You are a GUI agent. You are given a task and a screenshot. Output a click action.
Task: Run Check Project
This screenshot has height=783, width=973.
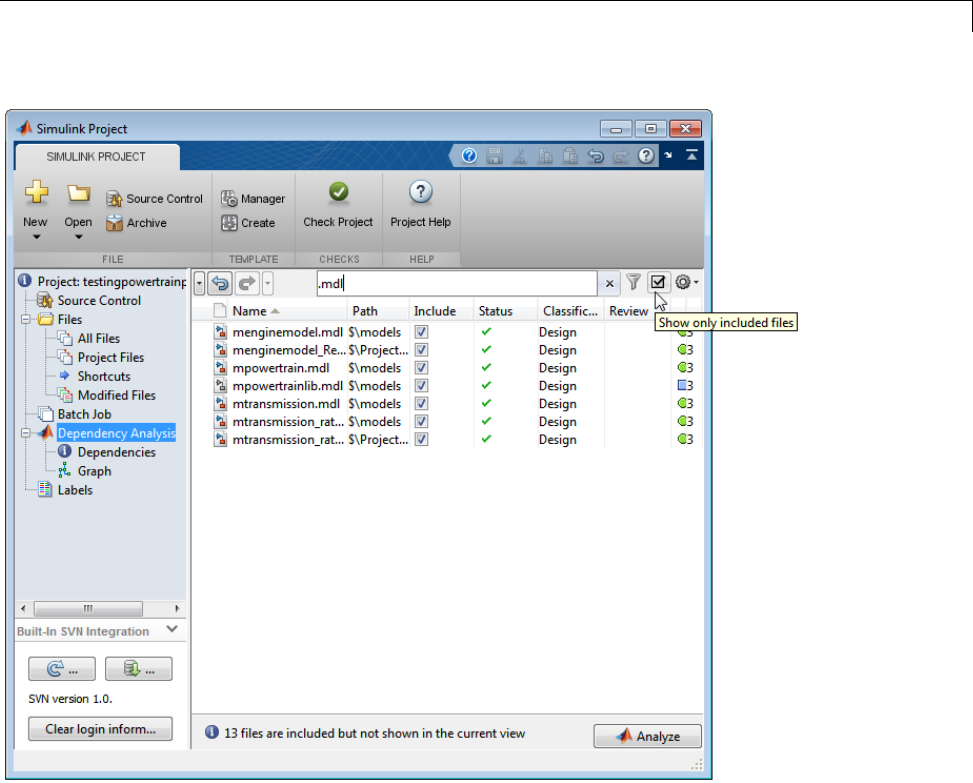point(338,205)
